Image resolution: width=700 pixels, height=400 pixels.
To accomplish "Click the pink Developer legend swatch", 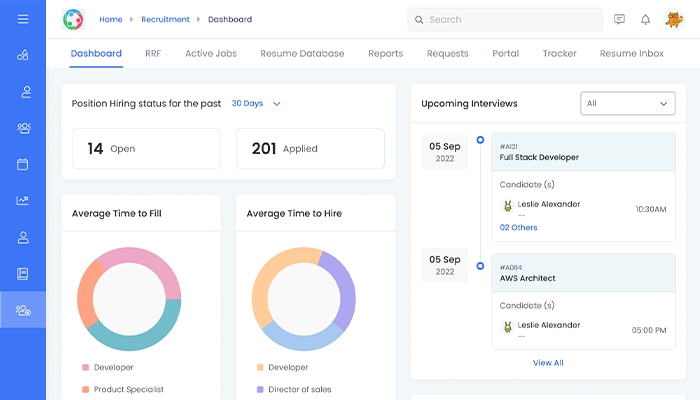I will coord(86,367).
